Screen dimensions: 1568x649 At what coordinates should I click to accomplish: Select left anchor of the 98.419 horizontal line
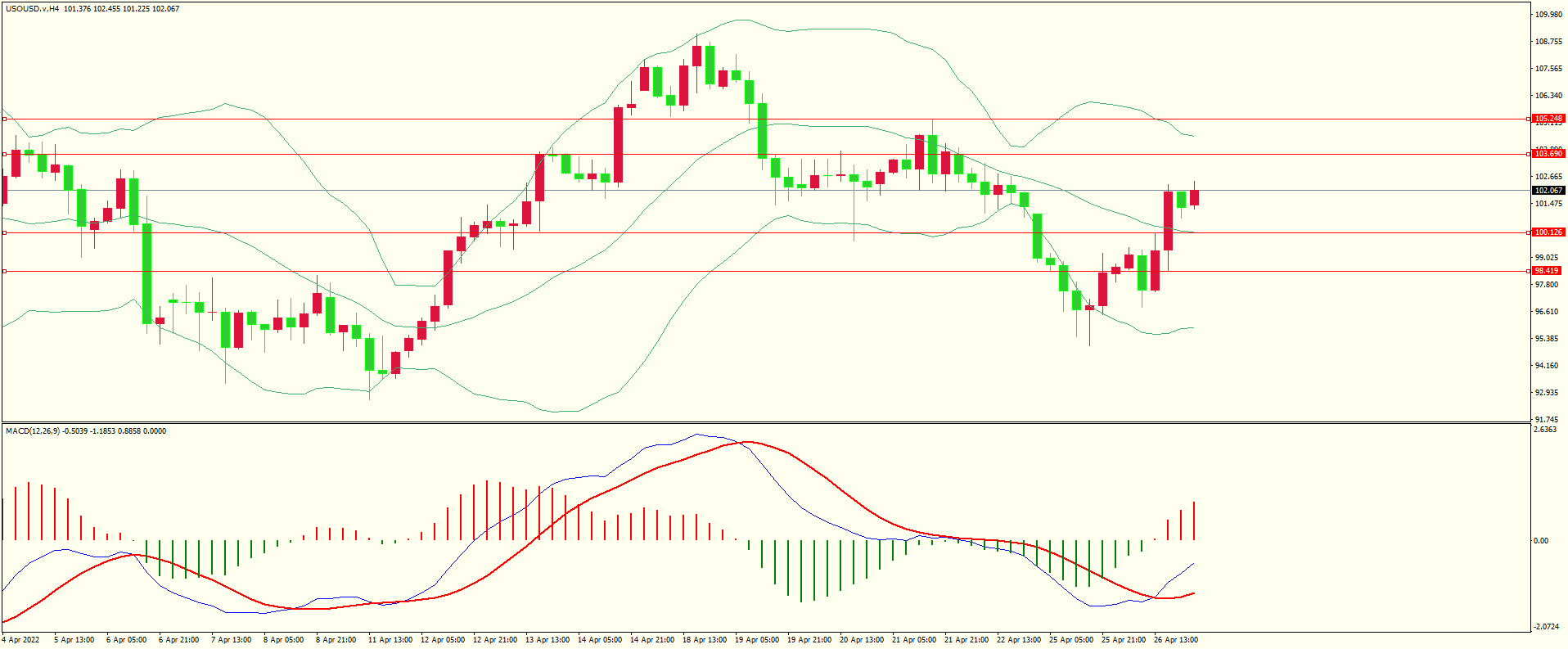(x=4, y=271)
